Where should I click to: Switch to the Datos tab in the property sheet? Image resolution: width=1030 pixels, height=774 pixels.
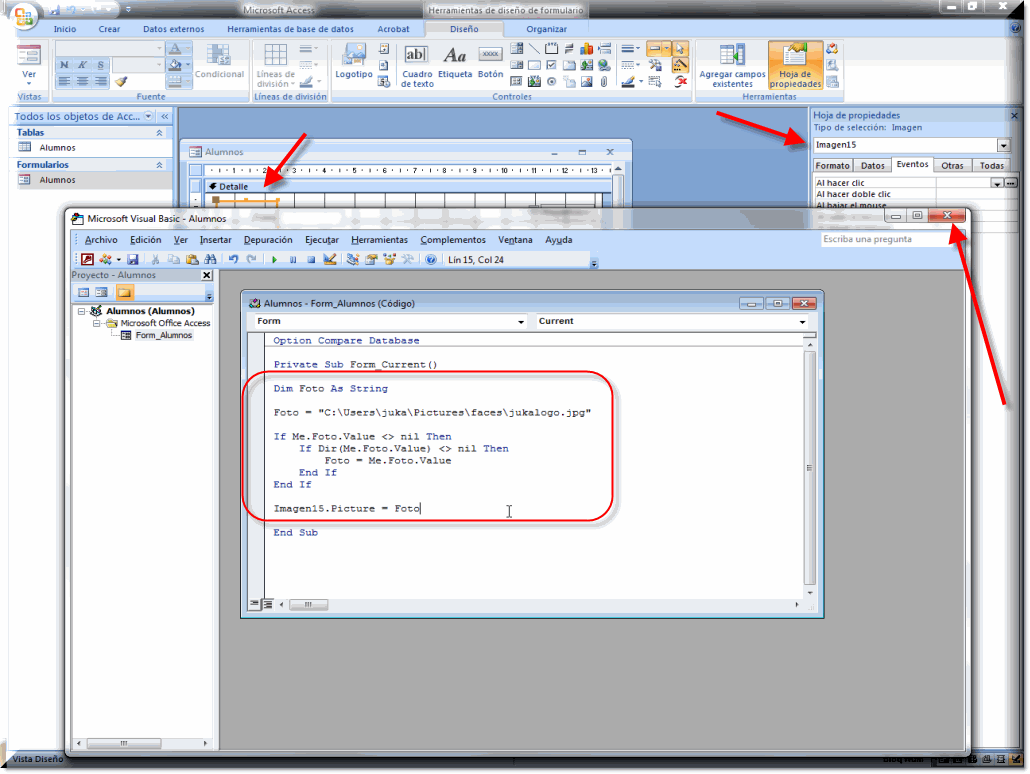coord(872,166)
